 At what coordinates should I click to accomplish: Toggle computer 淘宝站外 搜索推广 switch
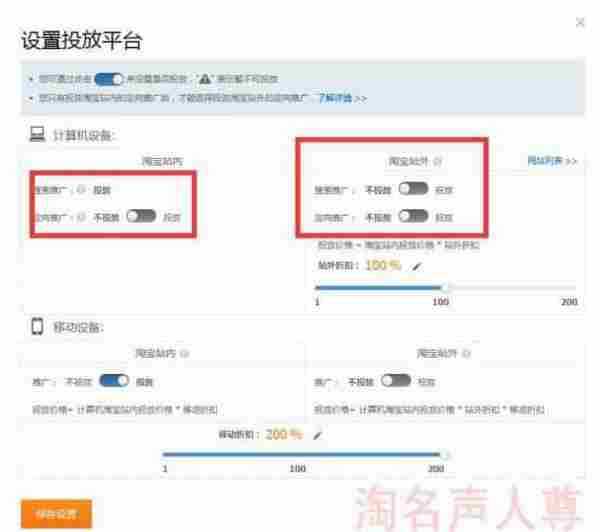pyautogui.click(x=413, y=189)
